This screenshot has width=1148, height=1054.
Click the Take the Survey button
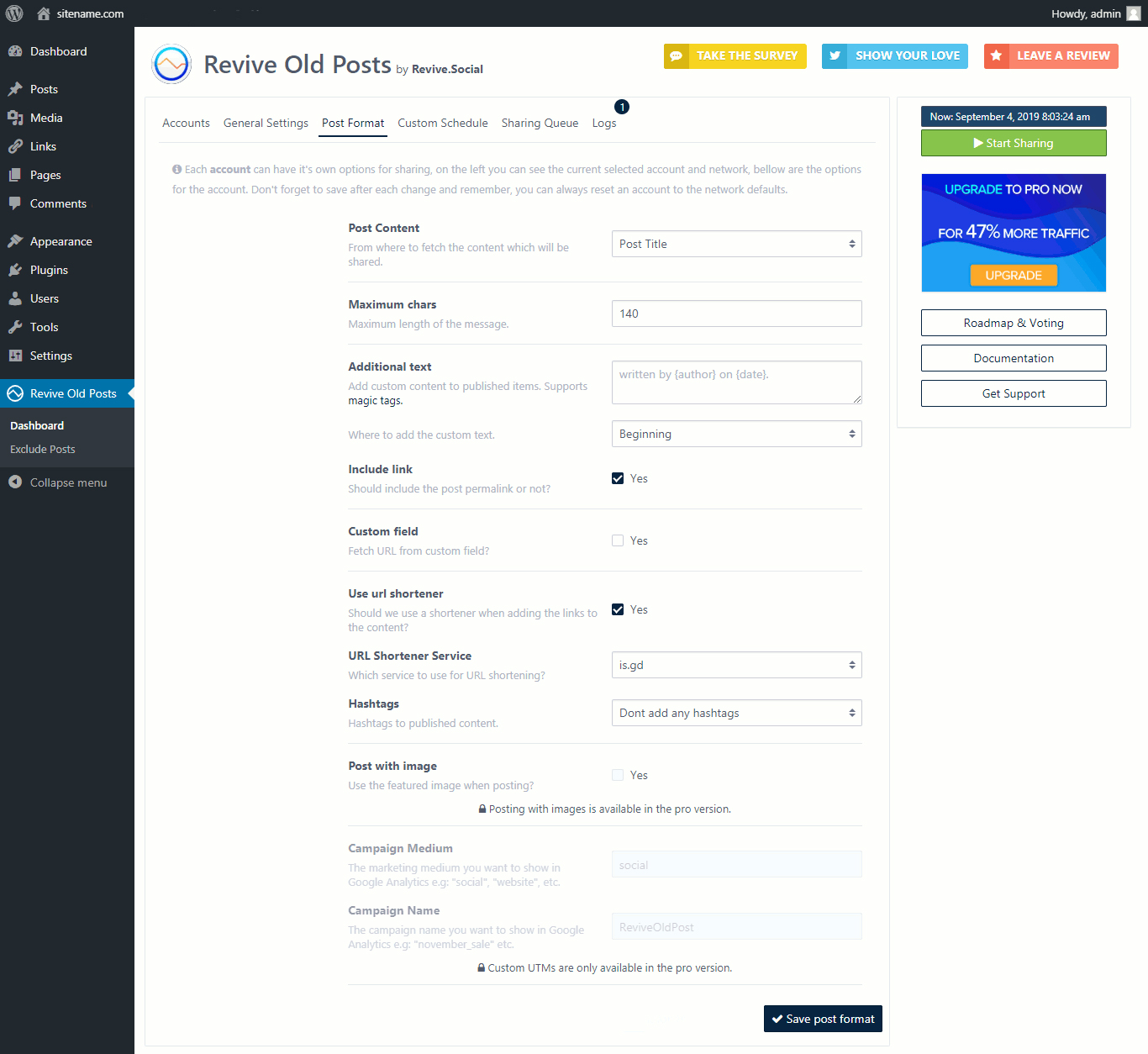click(x=735, y=56)
